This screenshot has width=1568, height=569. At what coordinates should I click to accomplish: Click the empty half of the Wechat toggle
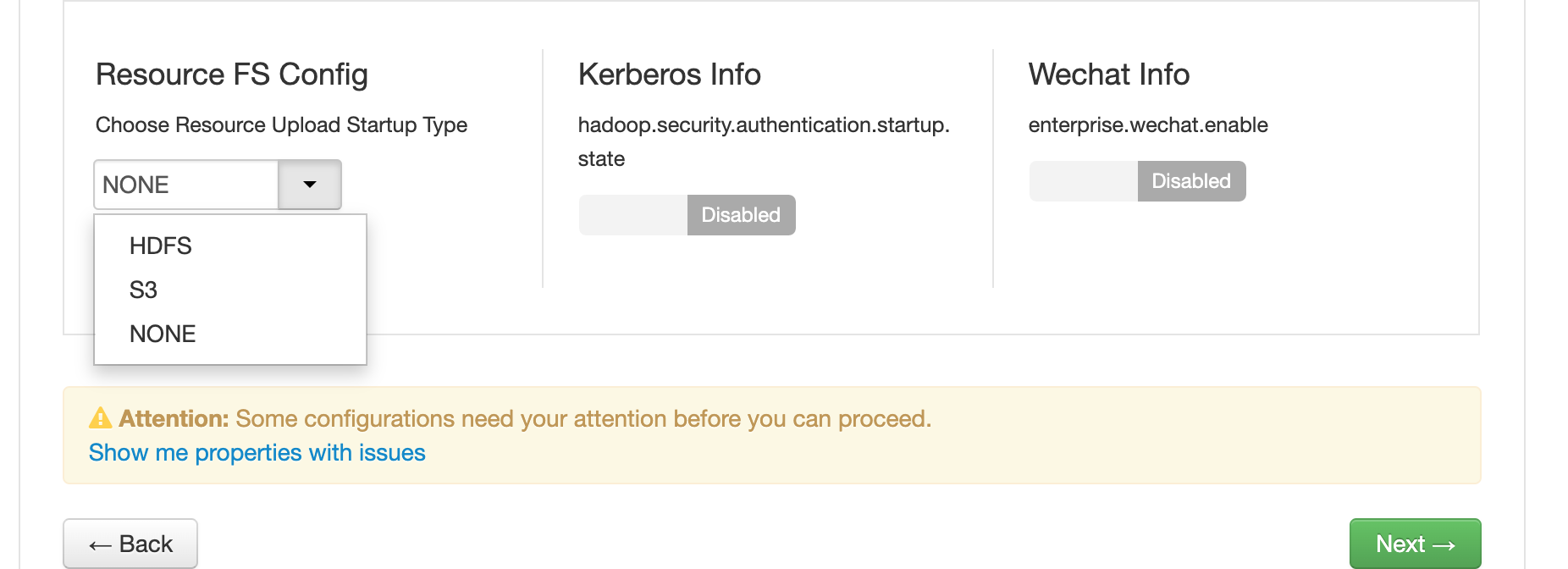coord(1084,181)
